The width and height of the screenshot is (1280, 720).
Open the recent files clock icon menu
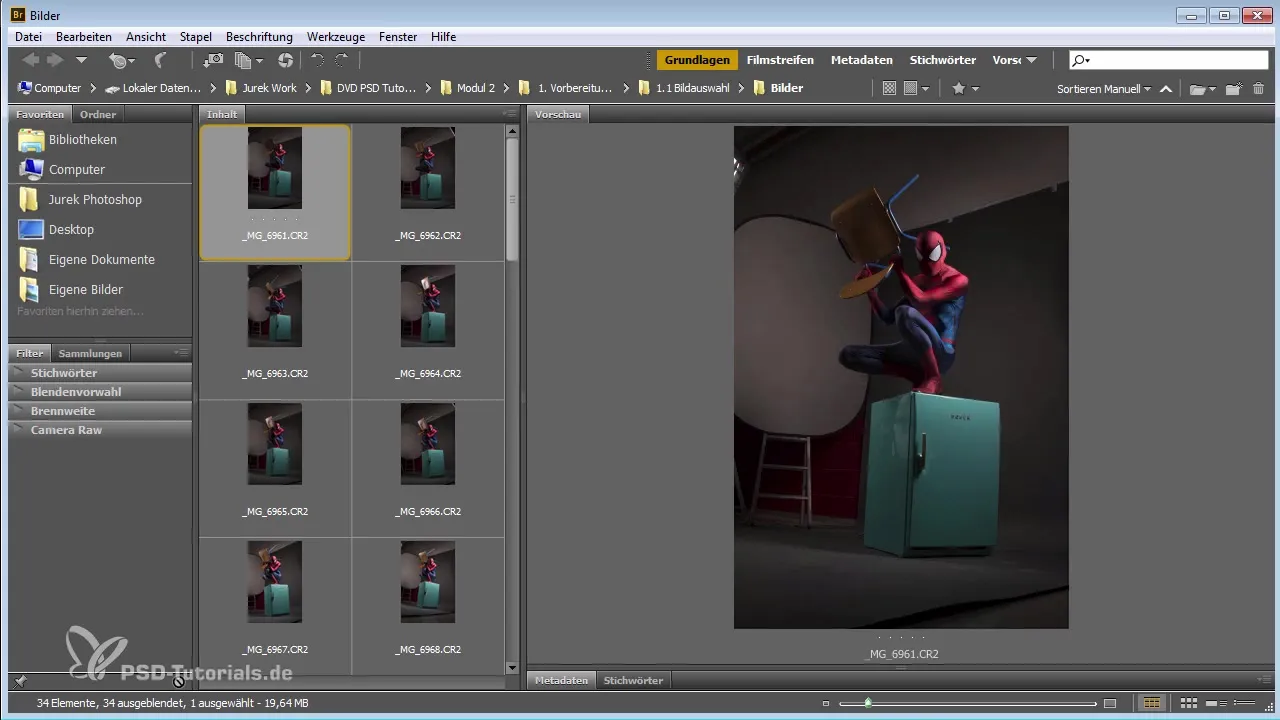(122, 60)
